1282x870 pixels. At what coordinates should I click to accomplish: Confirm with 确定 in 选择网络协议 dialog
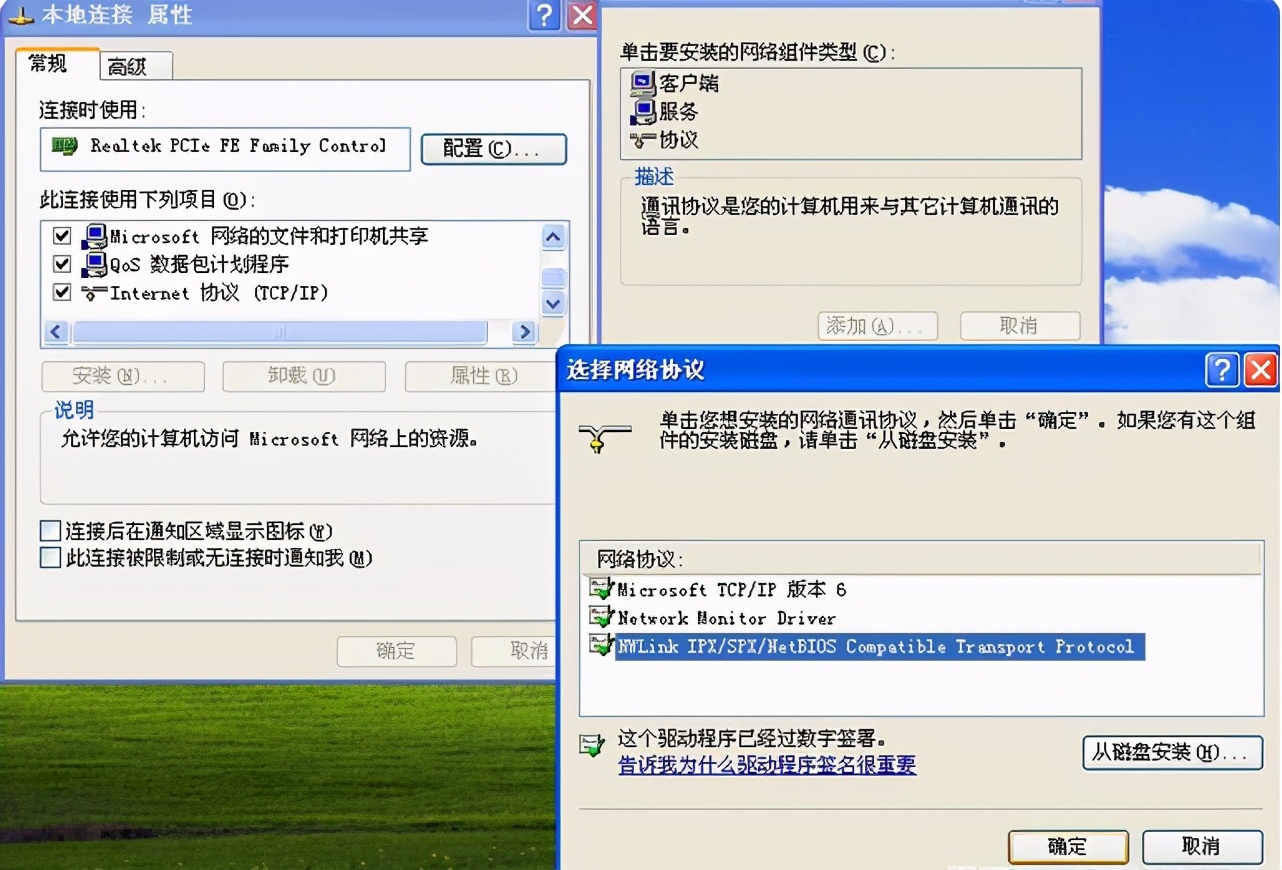tap(1067, 846)
